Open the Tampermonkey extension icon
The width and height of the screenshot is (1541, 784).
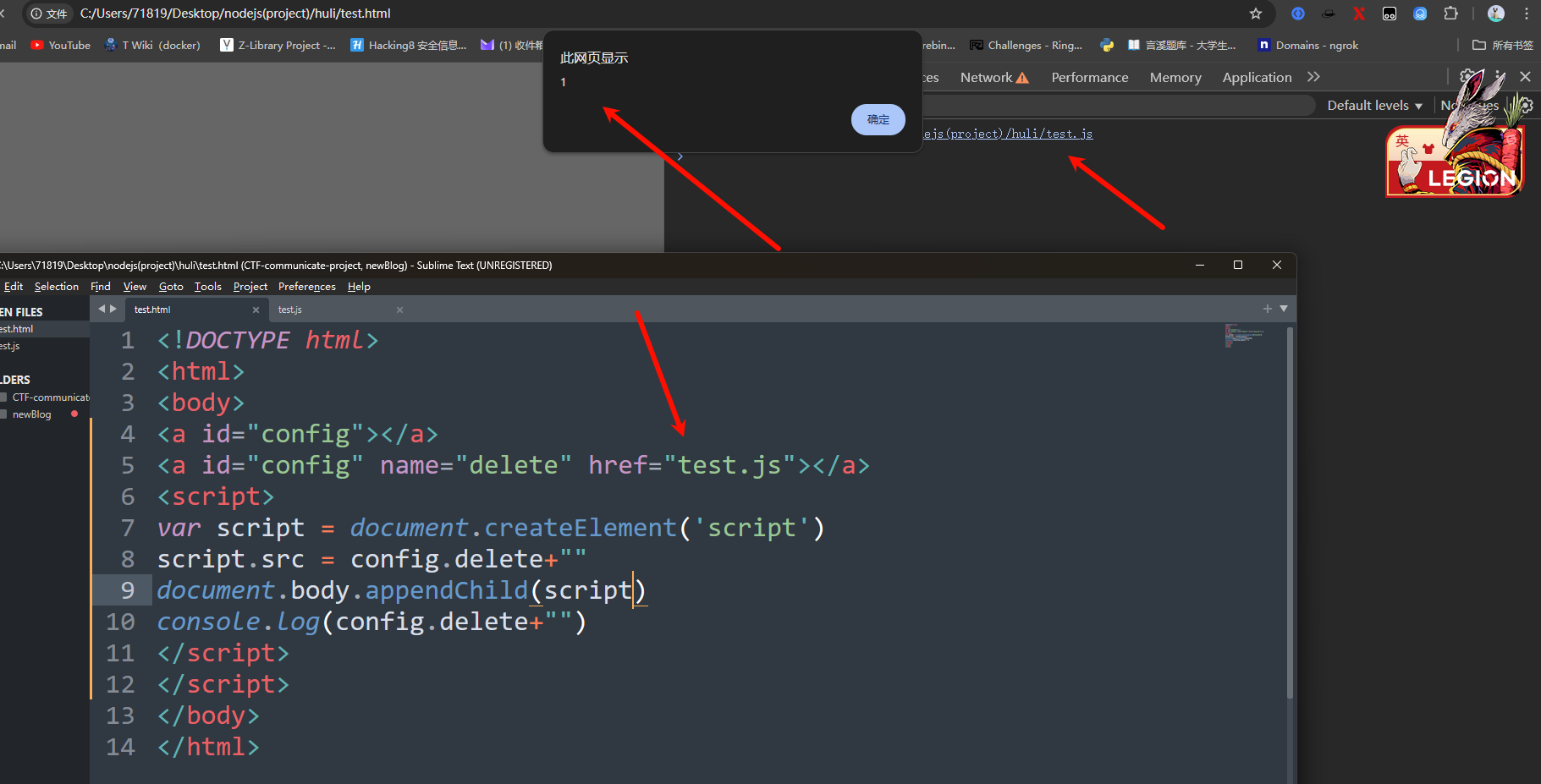1390,14
